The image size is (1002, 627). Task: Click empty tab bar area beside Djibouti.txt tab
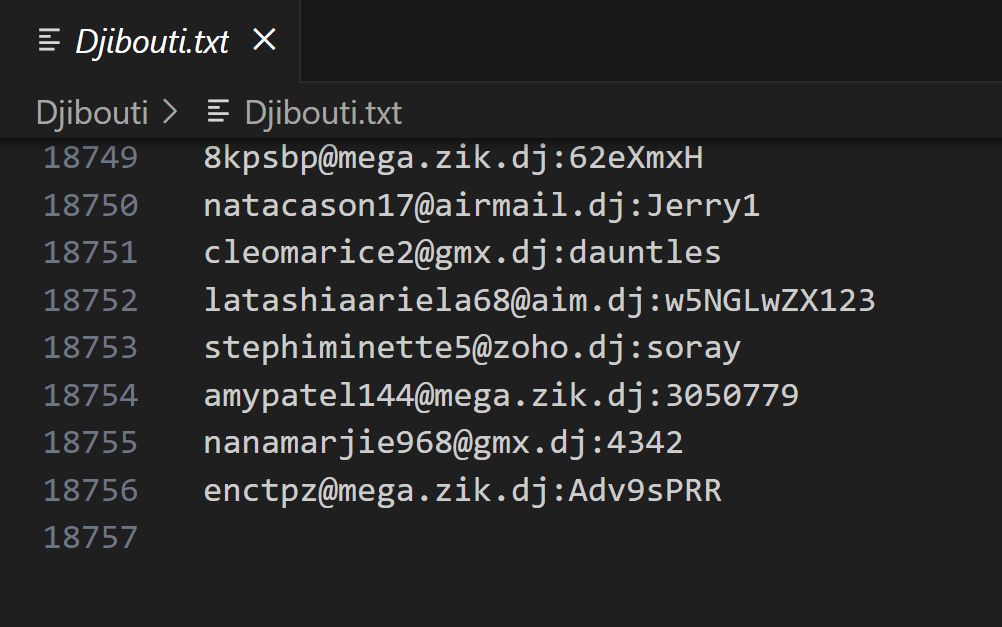650,40
